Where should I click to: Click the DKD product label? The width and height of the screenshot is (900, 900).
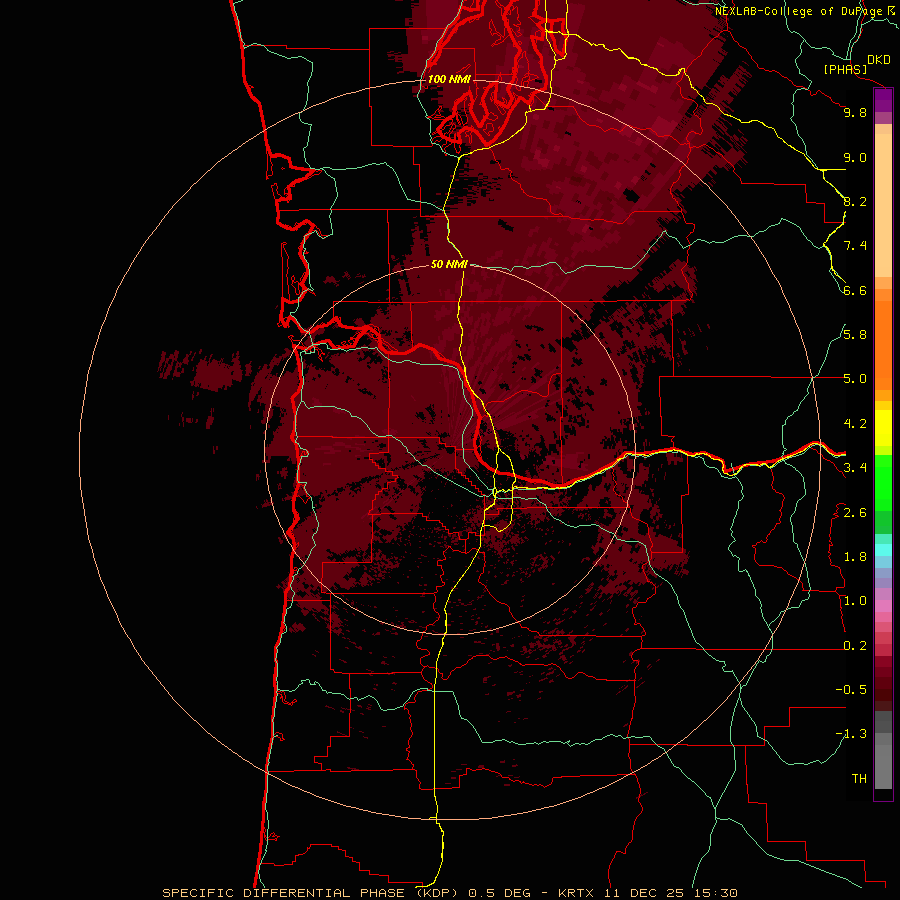tap(879, 60)
